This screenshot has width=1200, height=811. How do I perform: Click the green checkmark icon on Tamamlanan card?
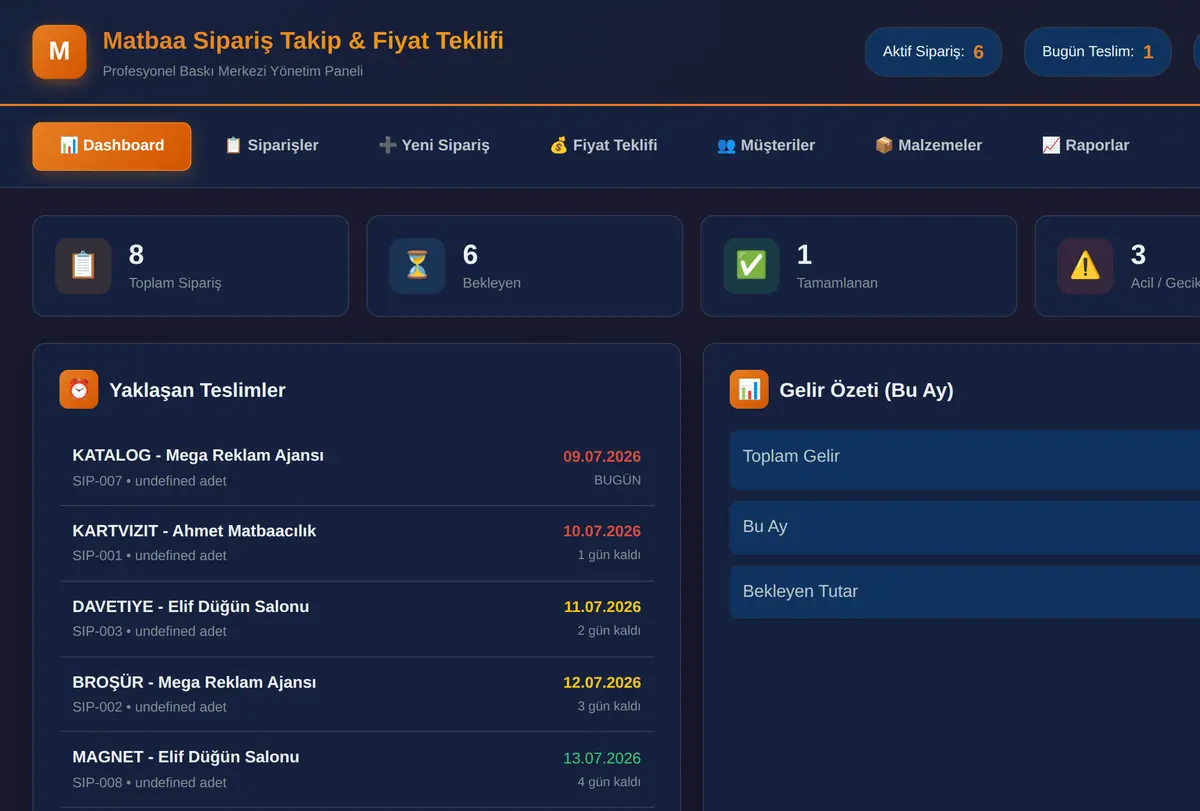(751, 266)
